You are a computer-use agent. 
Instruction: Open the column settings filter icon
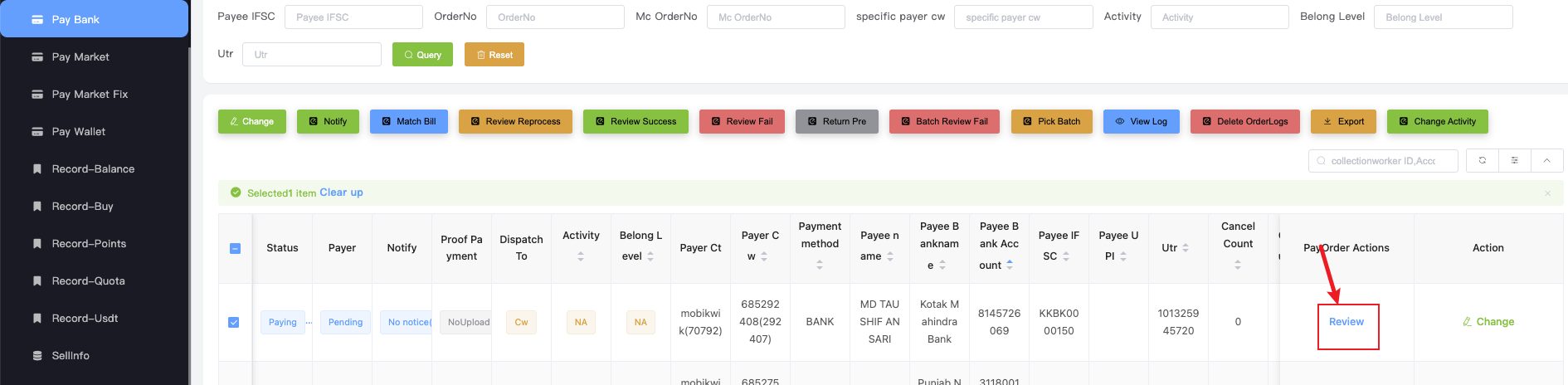pyautogui.click(x=1514, y=160)
